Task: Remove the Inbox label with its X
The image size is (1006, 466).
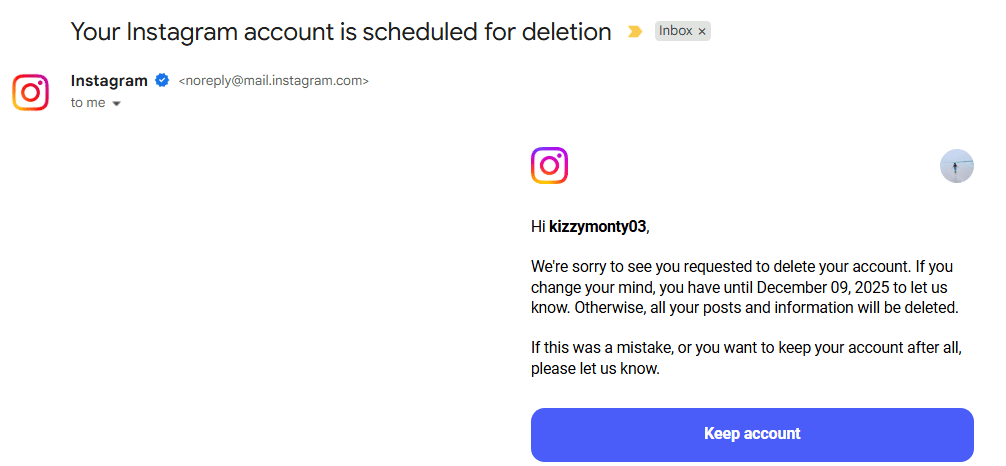Action: click(702, 32)
